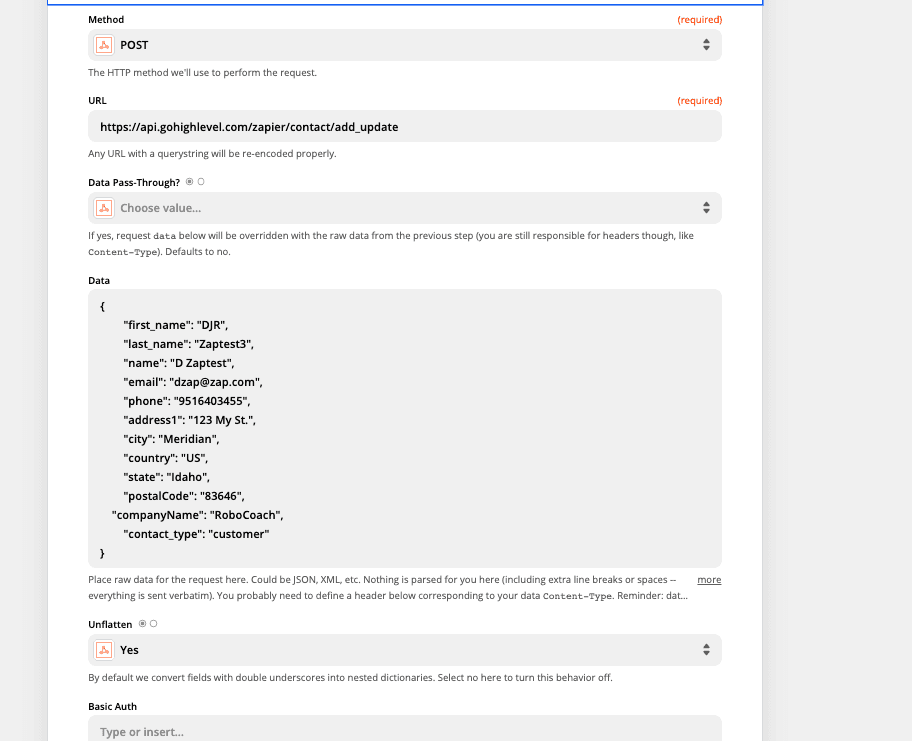The image size is (912, 741).
Task: Click the "Choose value..." placeholder text
Action: pyautogui.click(x=161, y=208)
